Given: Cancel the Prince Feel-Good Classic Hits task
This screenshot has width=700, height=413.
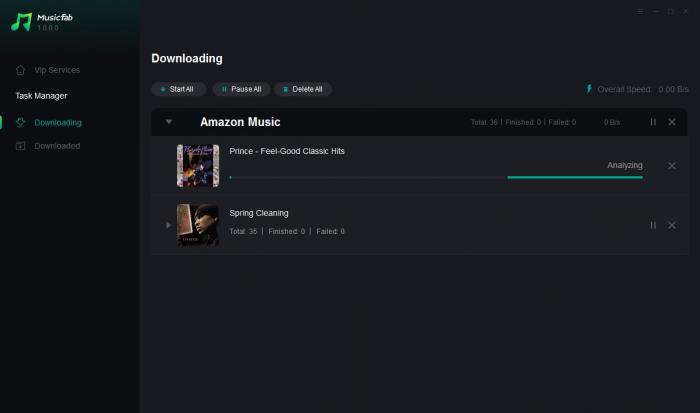Looking at the screenshot, I should coord(672,166).
